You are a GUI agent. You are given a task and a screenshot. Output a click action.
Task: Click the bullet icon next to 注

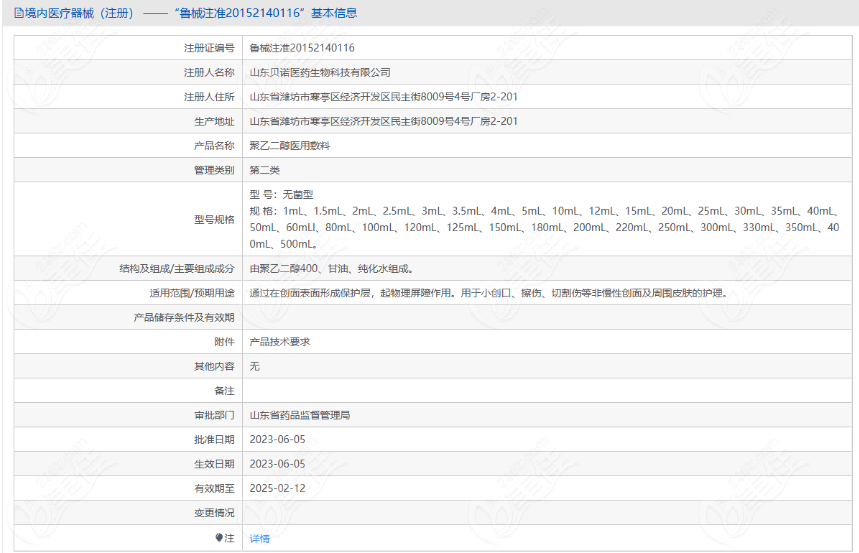point(219,538)
